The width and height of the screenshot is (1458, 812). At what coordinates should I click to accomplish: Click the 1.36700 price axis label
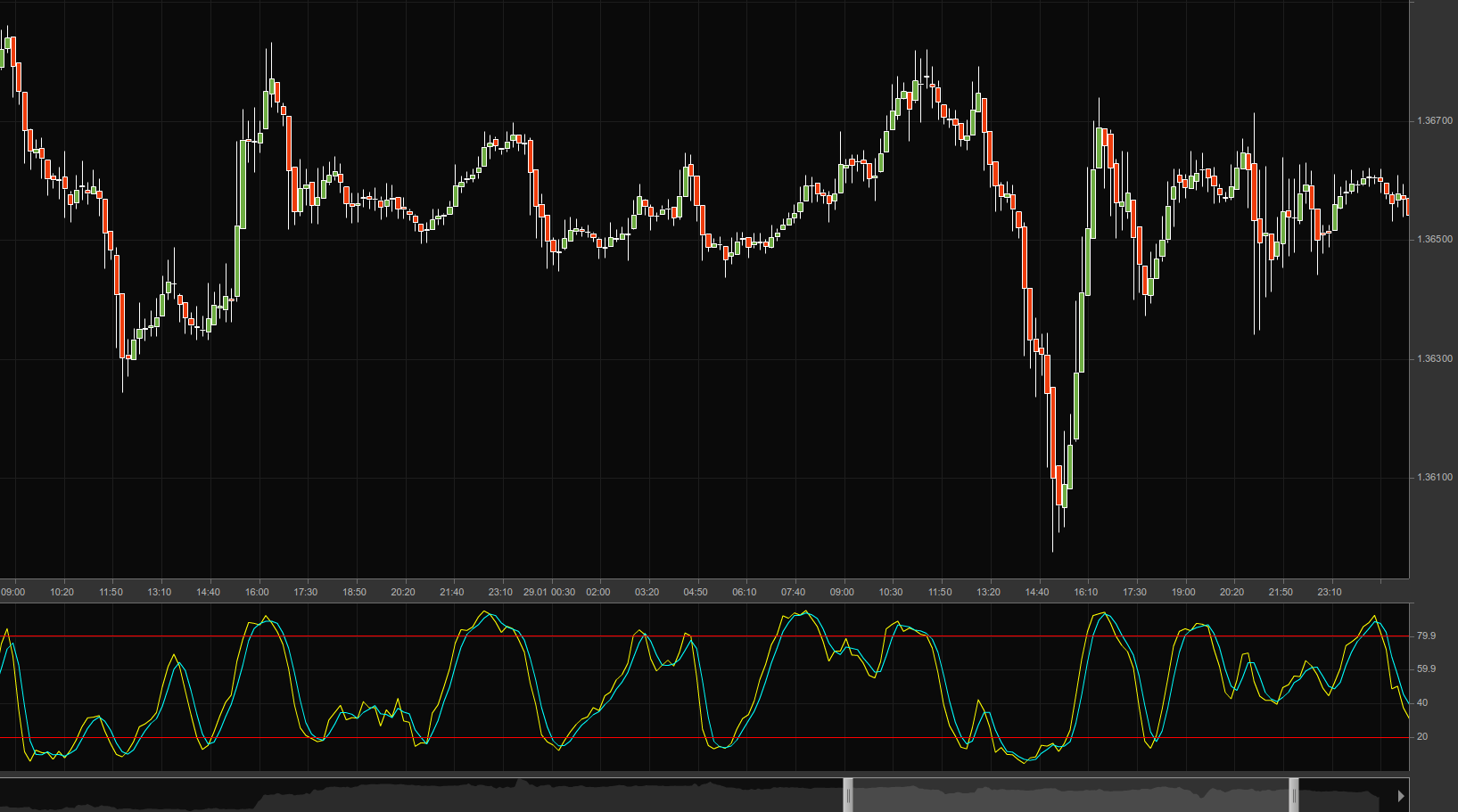tap(1434, 120)
